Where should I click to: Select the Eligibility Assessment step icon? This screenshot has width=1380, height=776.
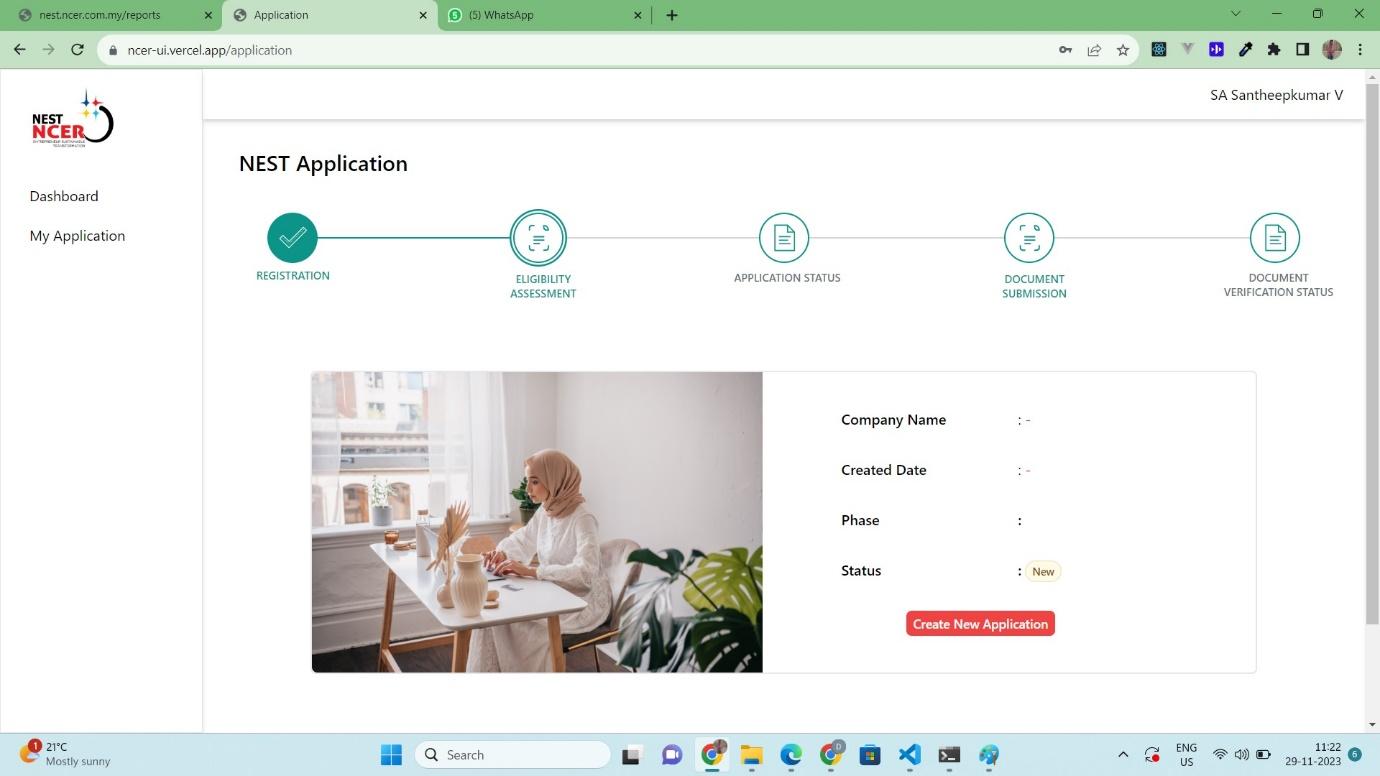538,238
